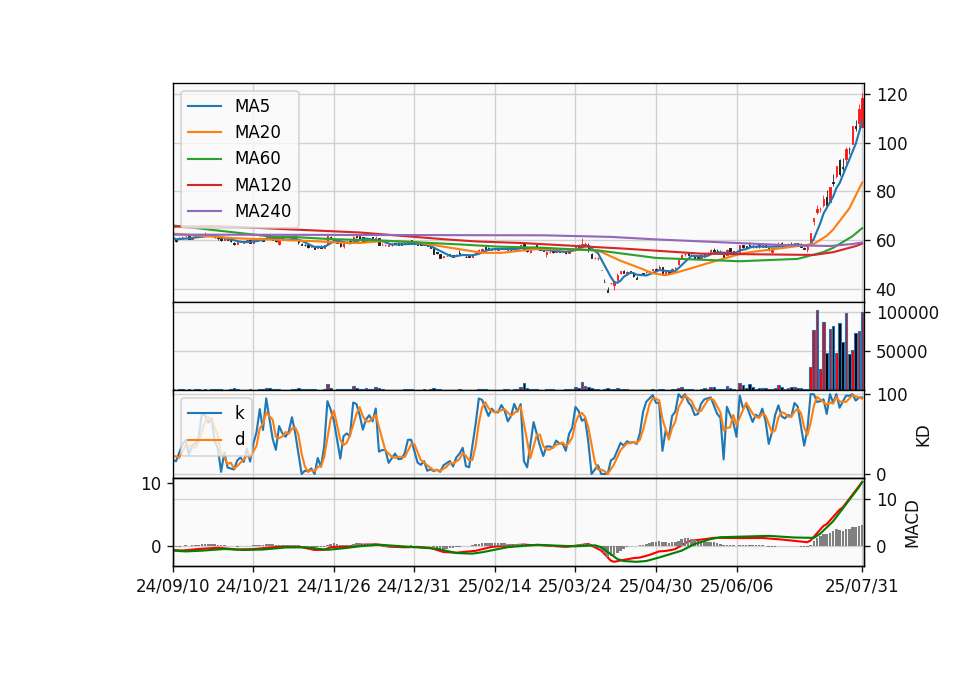Click the purple MA240 legend line sample
This screenshot has width=960, height=690.
click(x=204, y=211)
